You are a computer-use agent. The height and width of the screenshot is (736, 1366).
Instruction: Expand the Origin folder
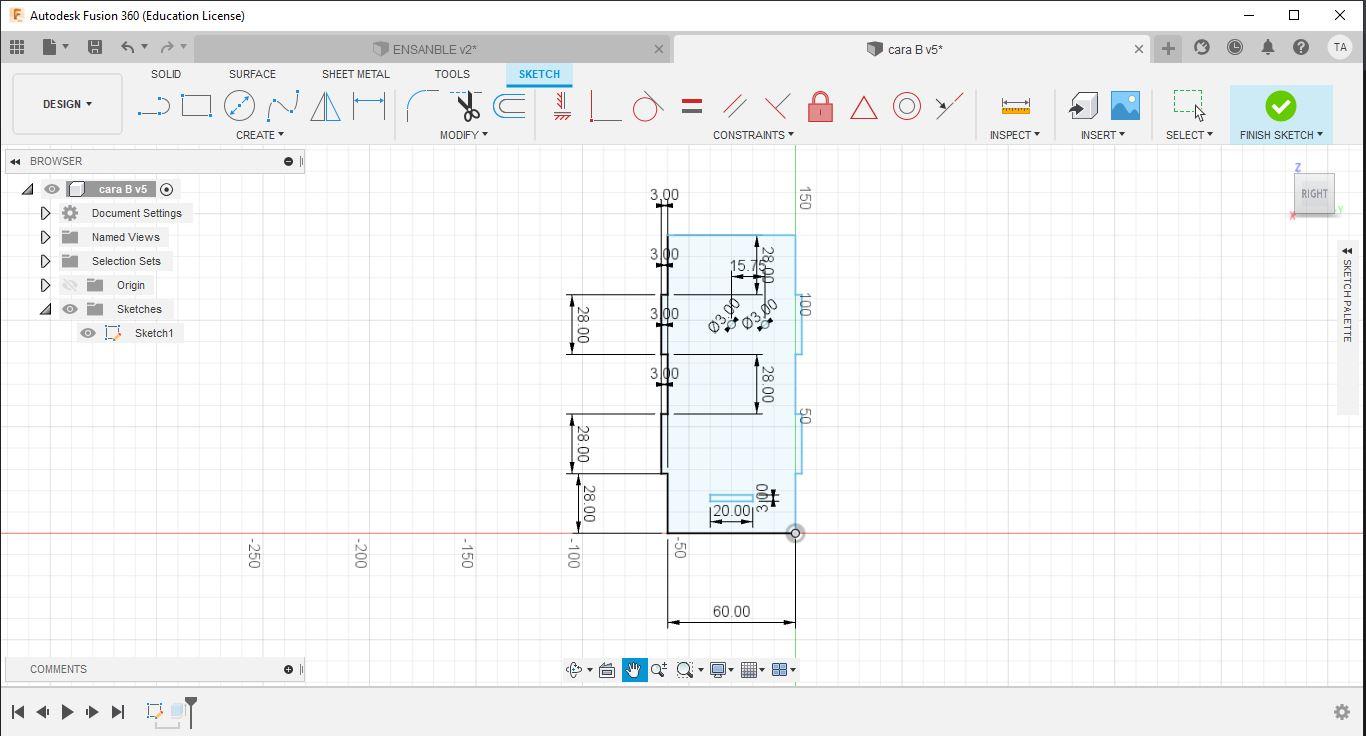point(45,285)
